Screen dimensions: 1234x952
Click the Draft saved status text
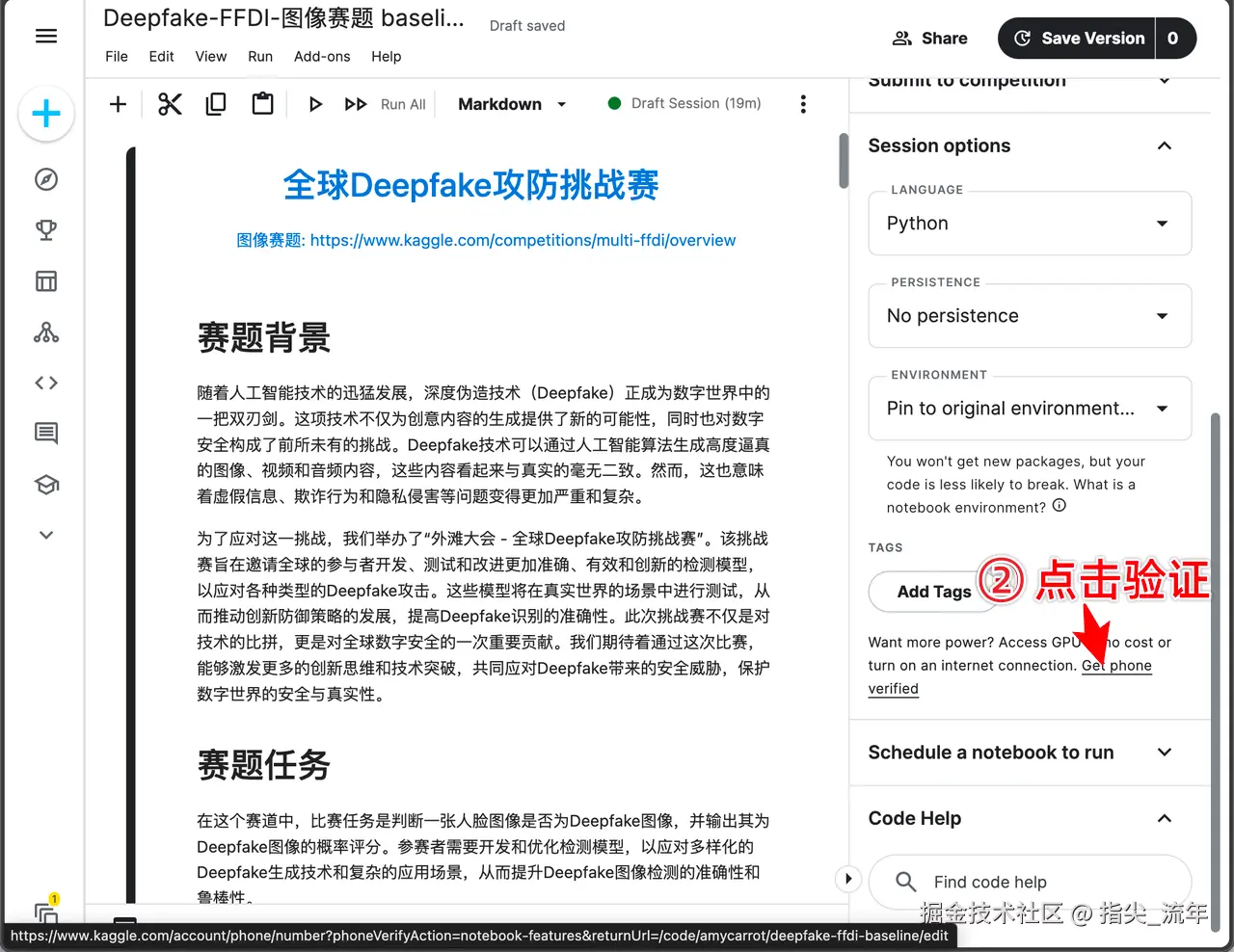(x=527, y=26)
